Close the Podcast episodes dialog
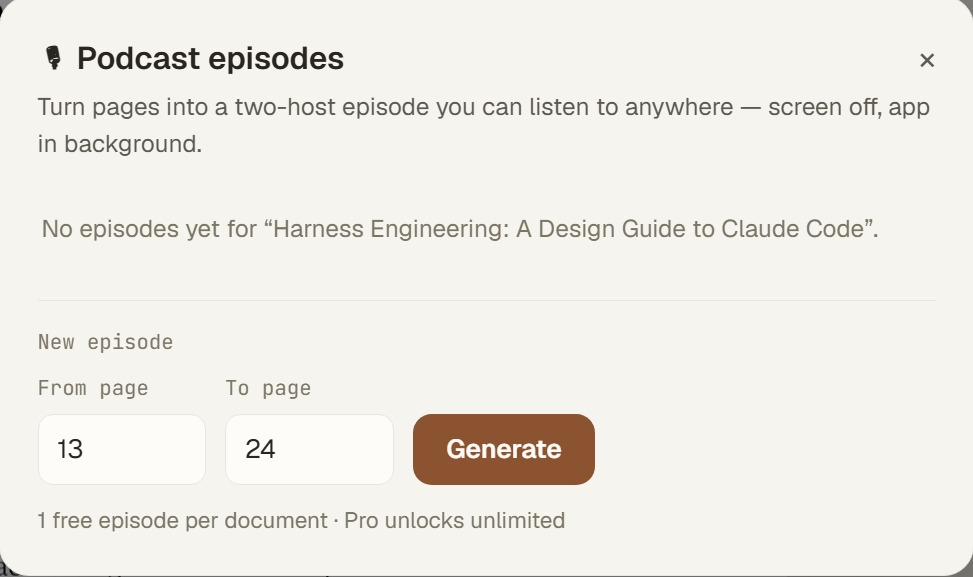The height and width of the screenshot is (577, 973). point(926,60)
